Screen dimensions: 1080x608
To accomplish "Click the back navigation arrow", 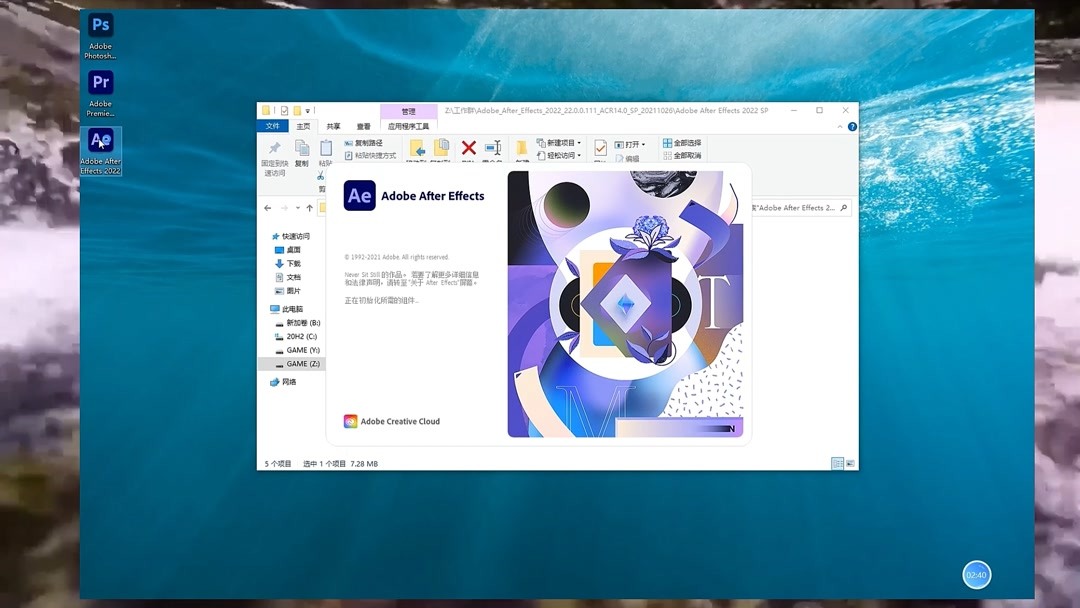I will (267, 208).
